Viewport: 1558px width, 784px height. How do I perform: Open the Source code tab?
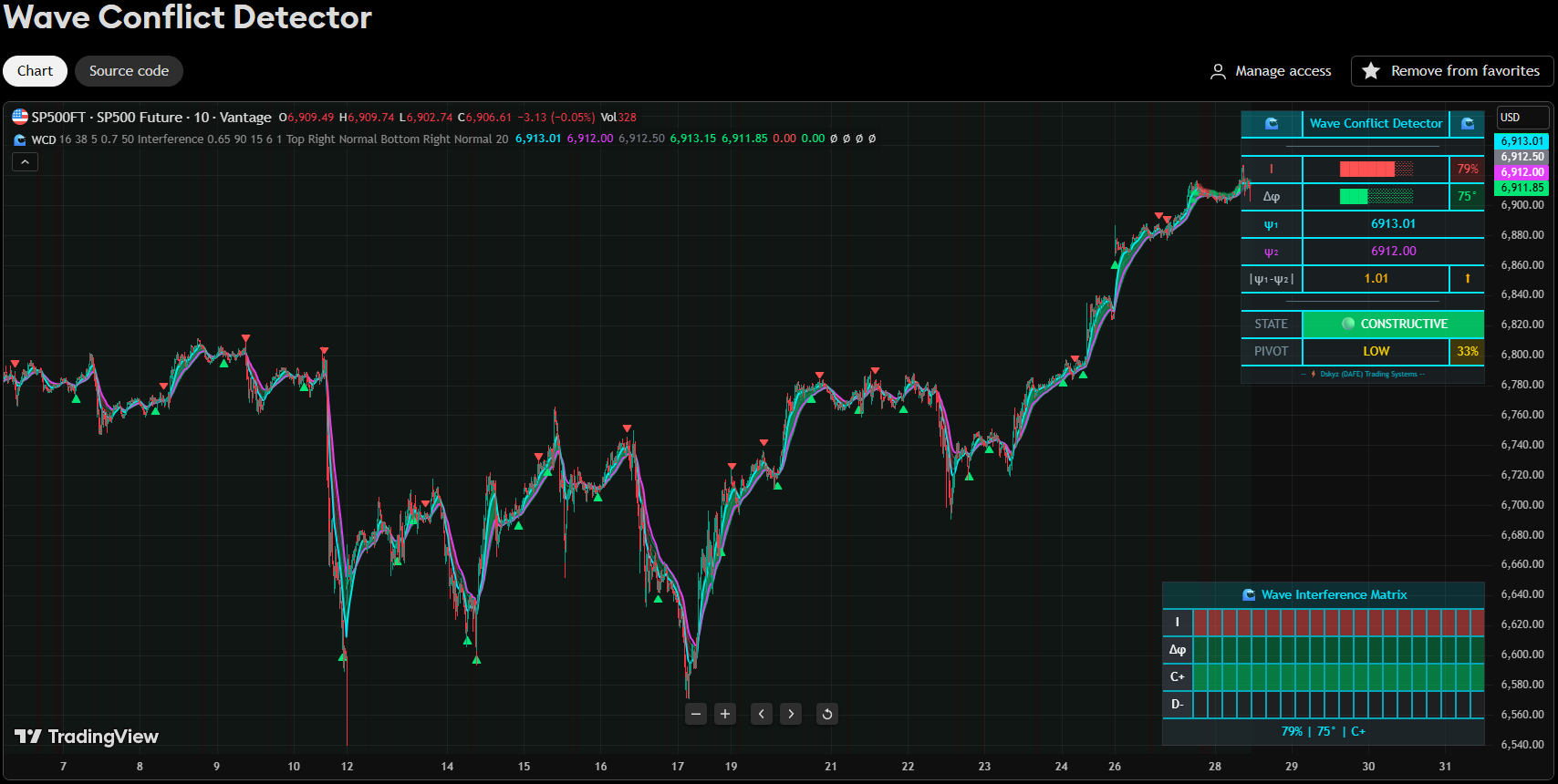[x=129, y=71]
